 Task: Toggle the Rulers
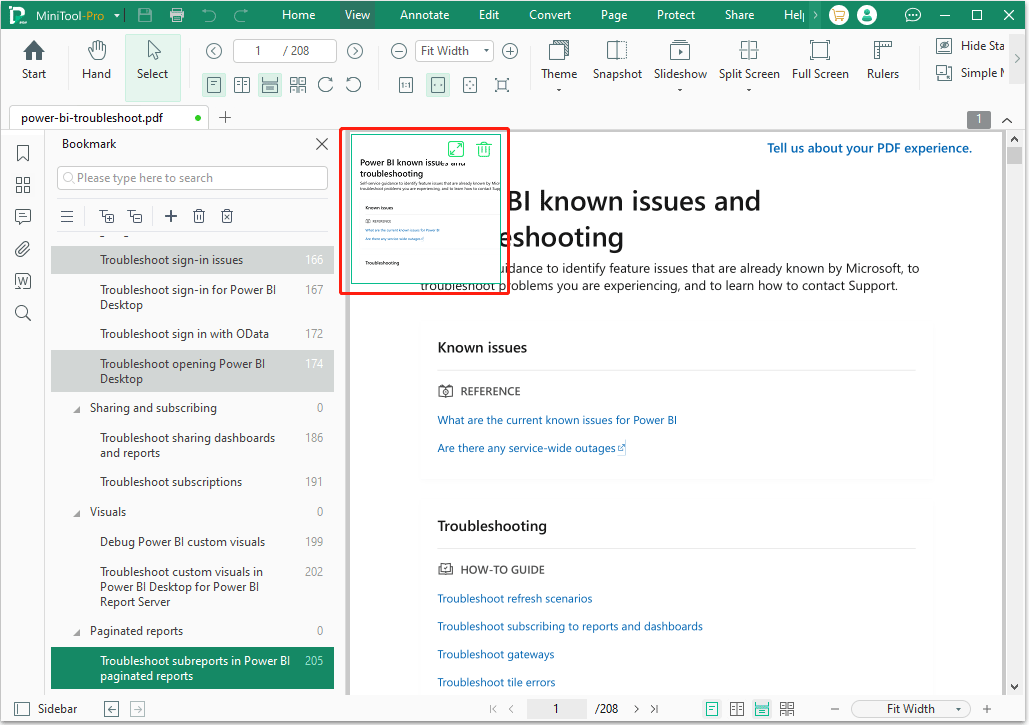[883, 60]
